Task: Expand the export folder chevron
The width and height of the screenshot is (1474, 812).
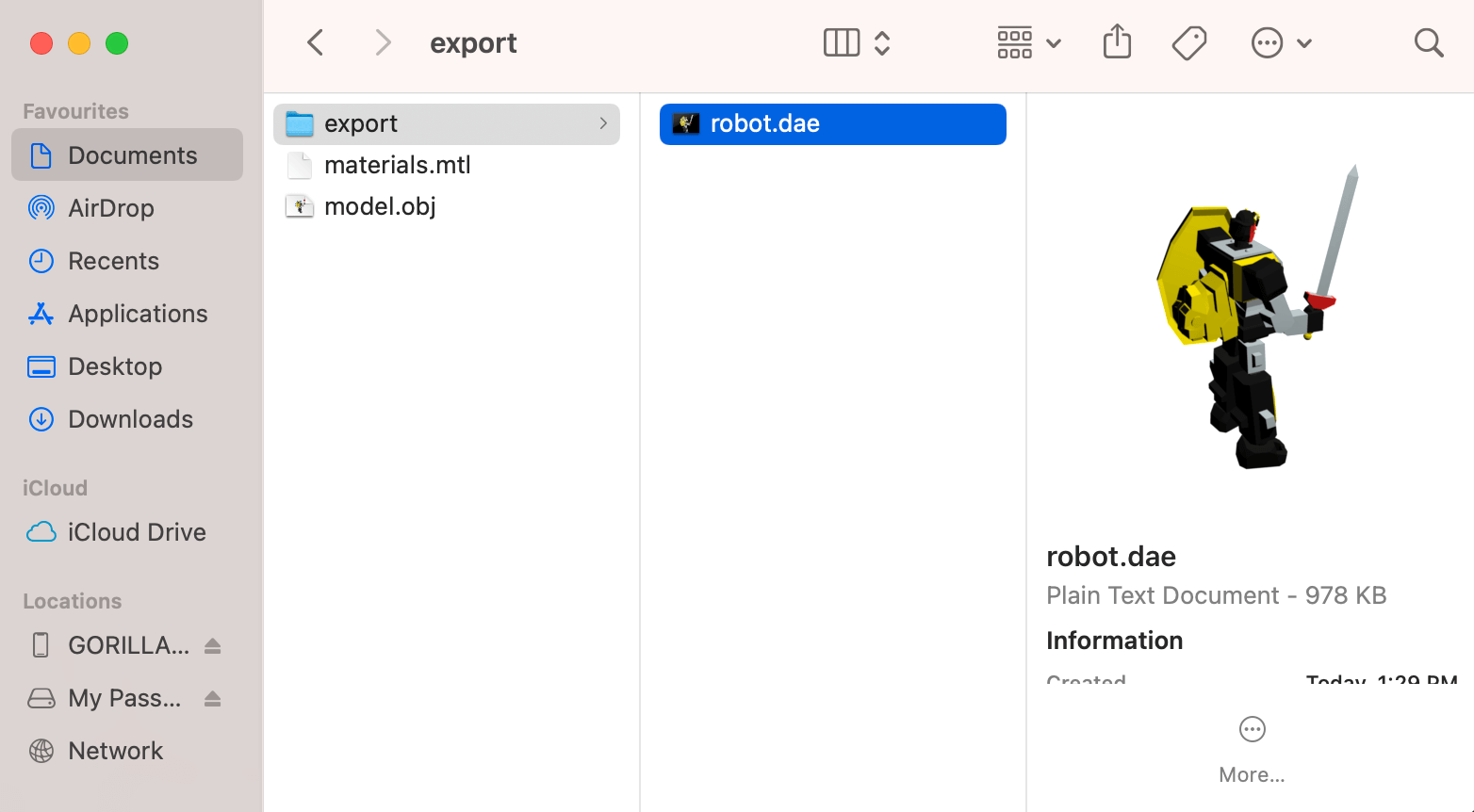Action: 603,124
